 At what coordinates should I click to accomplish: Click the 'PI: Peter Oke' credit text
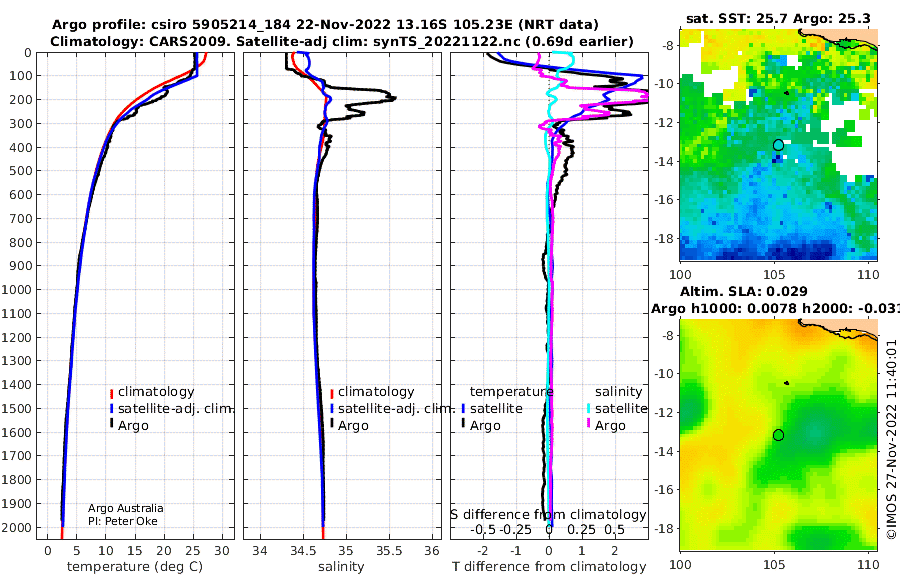122,521
